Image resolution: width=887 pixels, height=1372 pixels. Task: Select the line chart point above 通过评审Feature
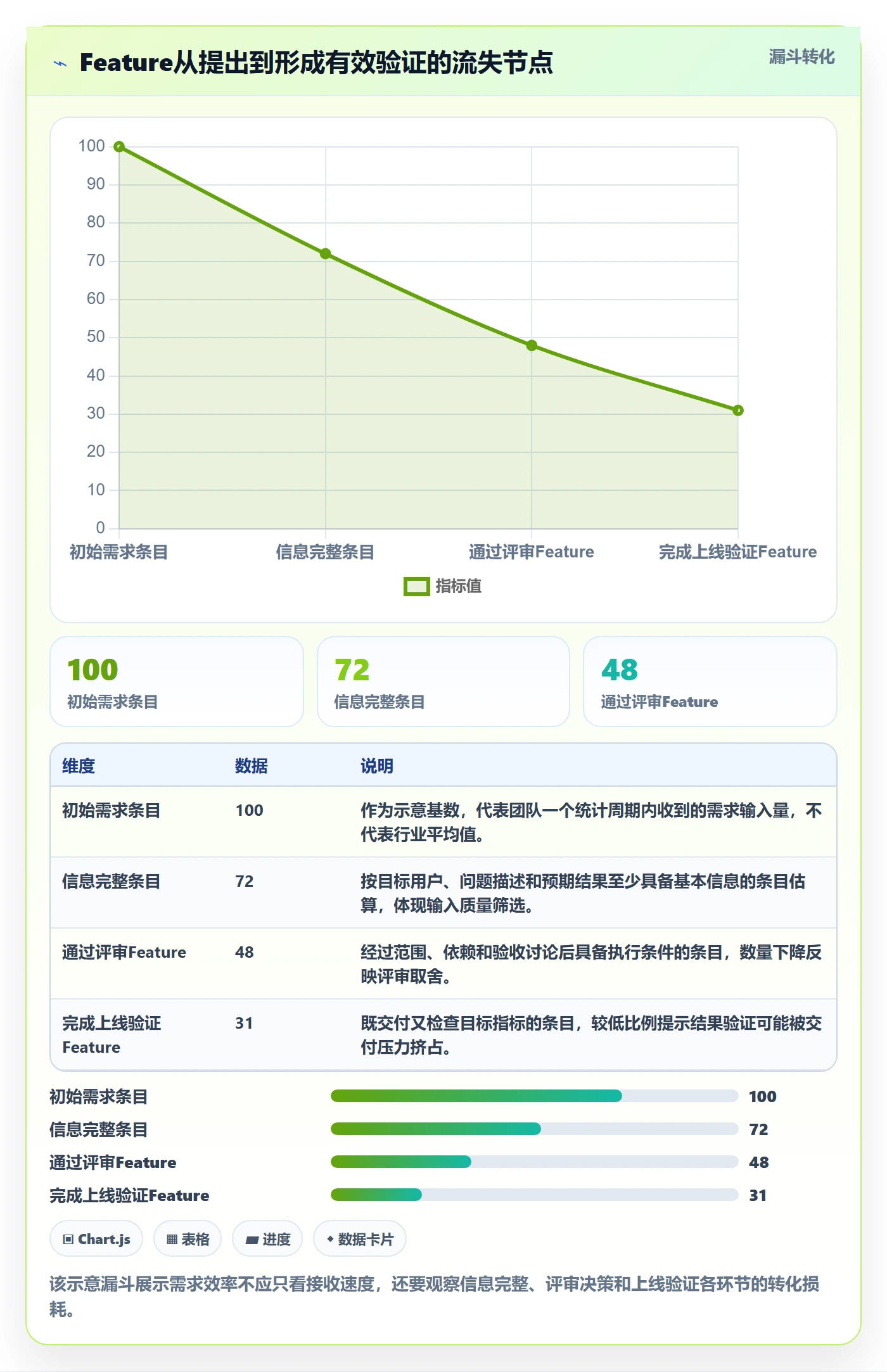532,346
